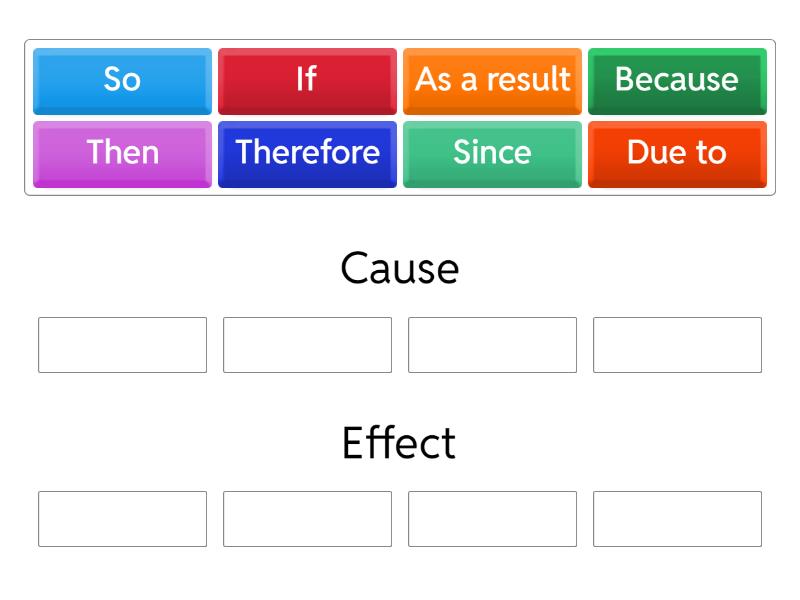Screen dimensions: 800x600
Task: Choose the third empty Effect box
Action: 492,519
